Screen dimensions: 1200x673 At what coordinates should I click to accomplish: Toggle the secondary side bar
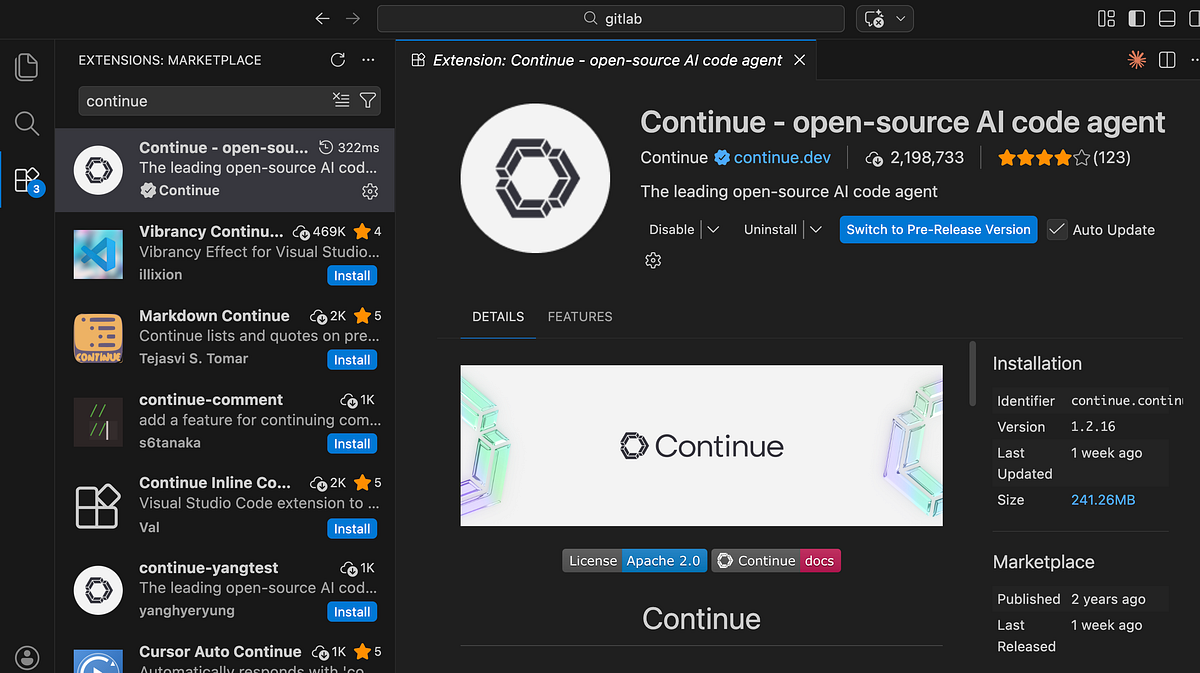point(1194,18)
